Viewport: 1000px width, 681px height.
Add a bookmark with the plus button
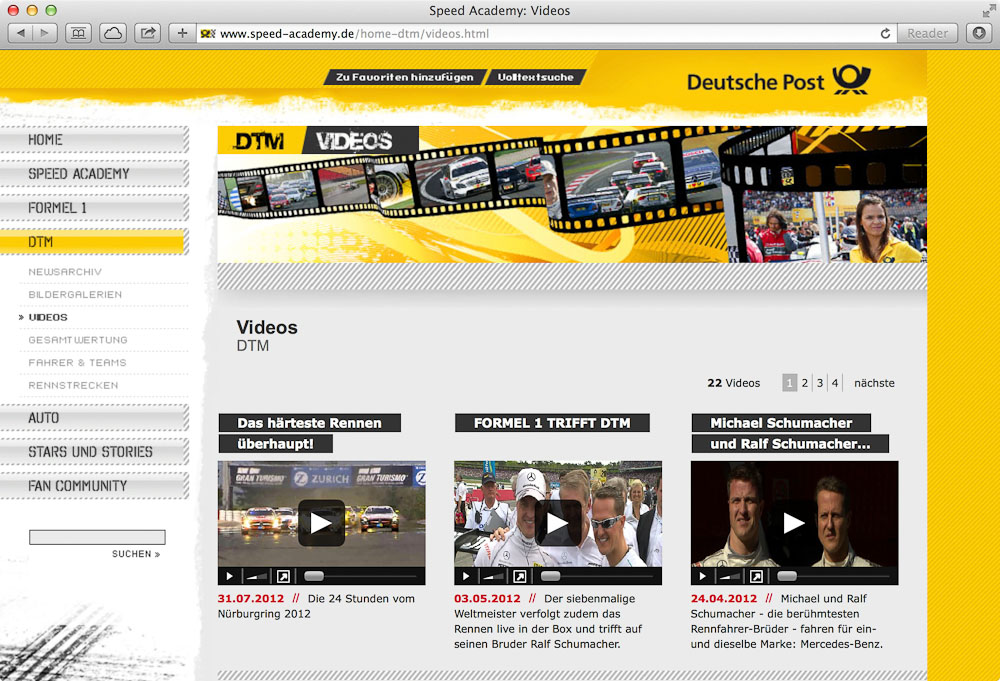click(x=182, y=33)
